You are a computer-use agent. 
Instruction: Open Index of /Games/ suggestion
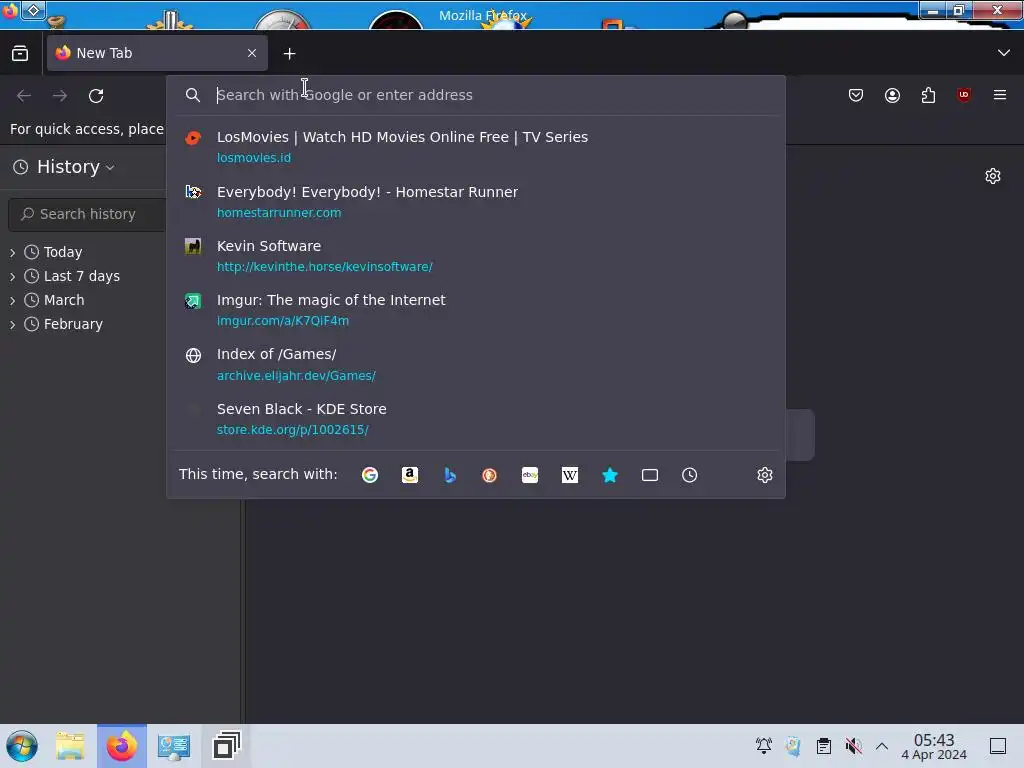475,364
